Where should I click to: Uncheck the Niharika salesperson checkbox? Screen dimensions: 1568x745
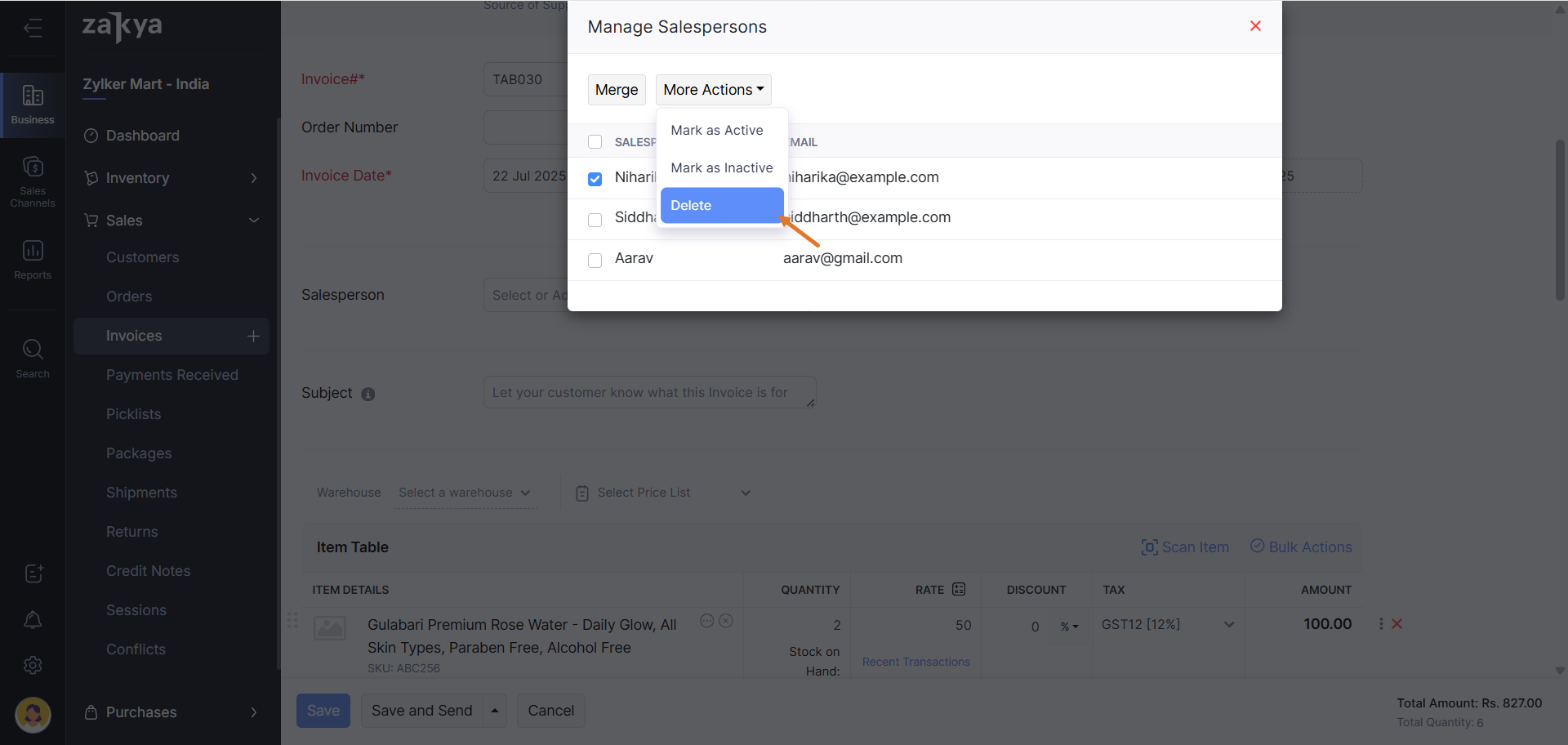click(x=595, y=179)
